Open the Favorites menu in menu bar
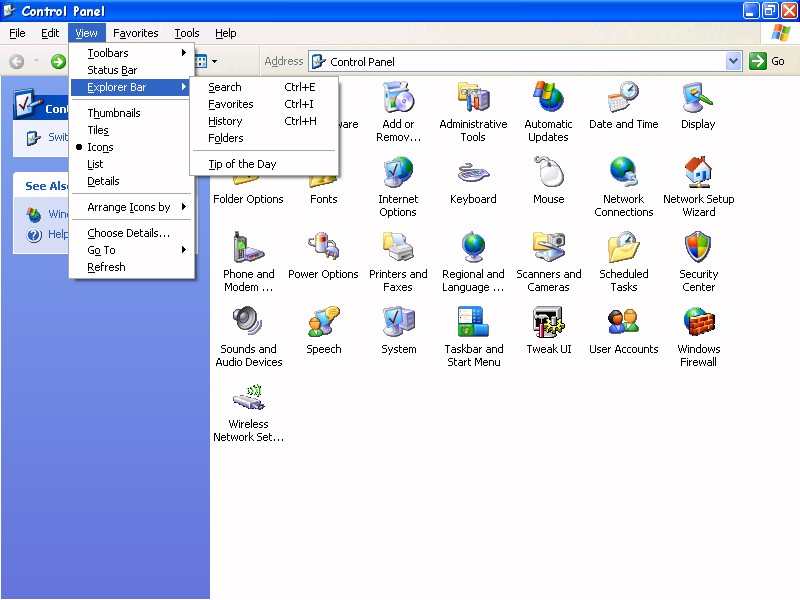The width and height of the screenshot is (800, 600). (136, 33)
